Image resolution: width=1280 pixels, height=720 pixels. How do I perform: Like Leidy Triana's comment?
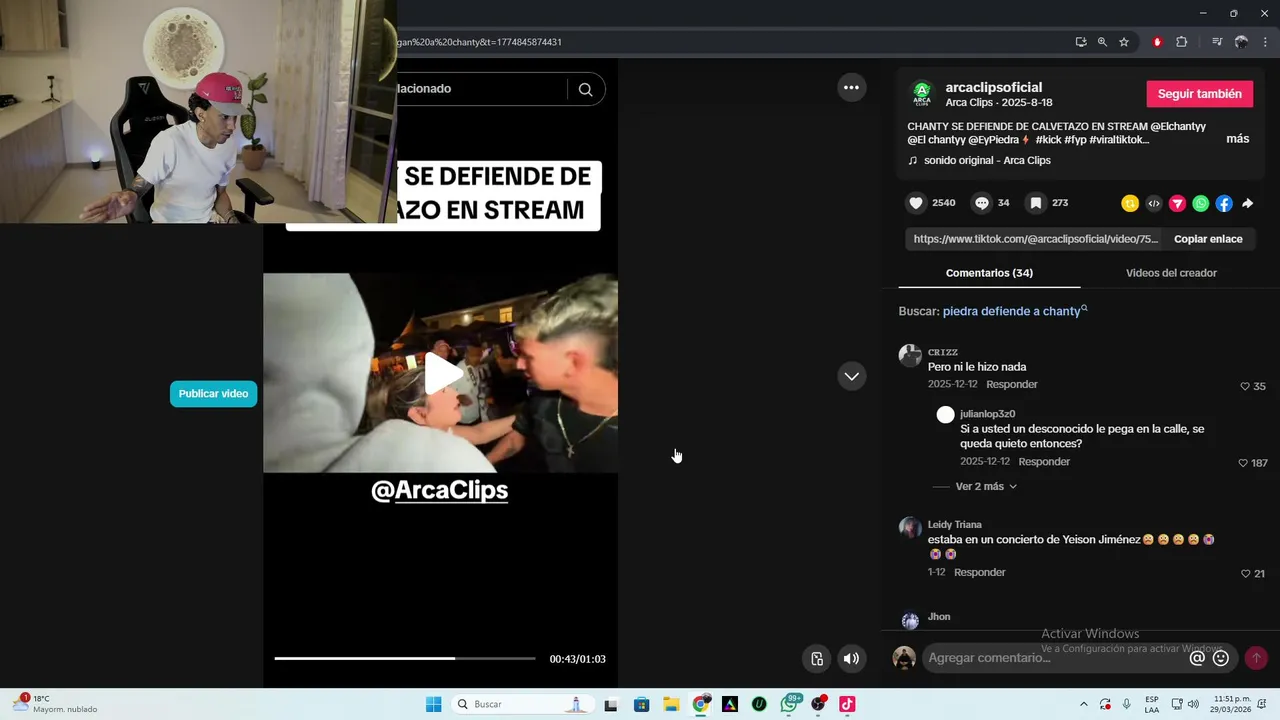pos(1245,574)
